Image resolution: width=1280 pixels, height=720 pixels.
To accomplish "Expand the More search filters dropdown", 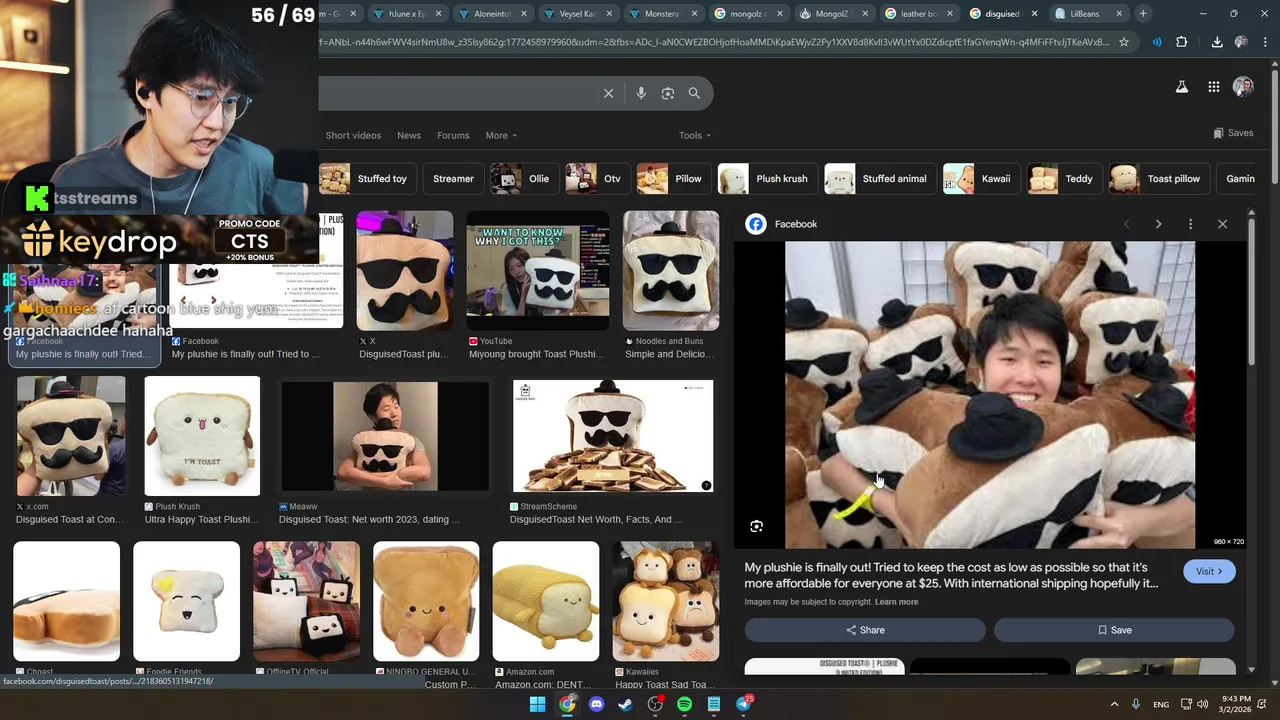I will tap(501, 135).
